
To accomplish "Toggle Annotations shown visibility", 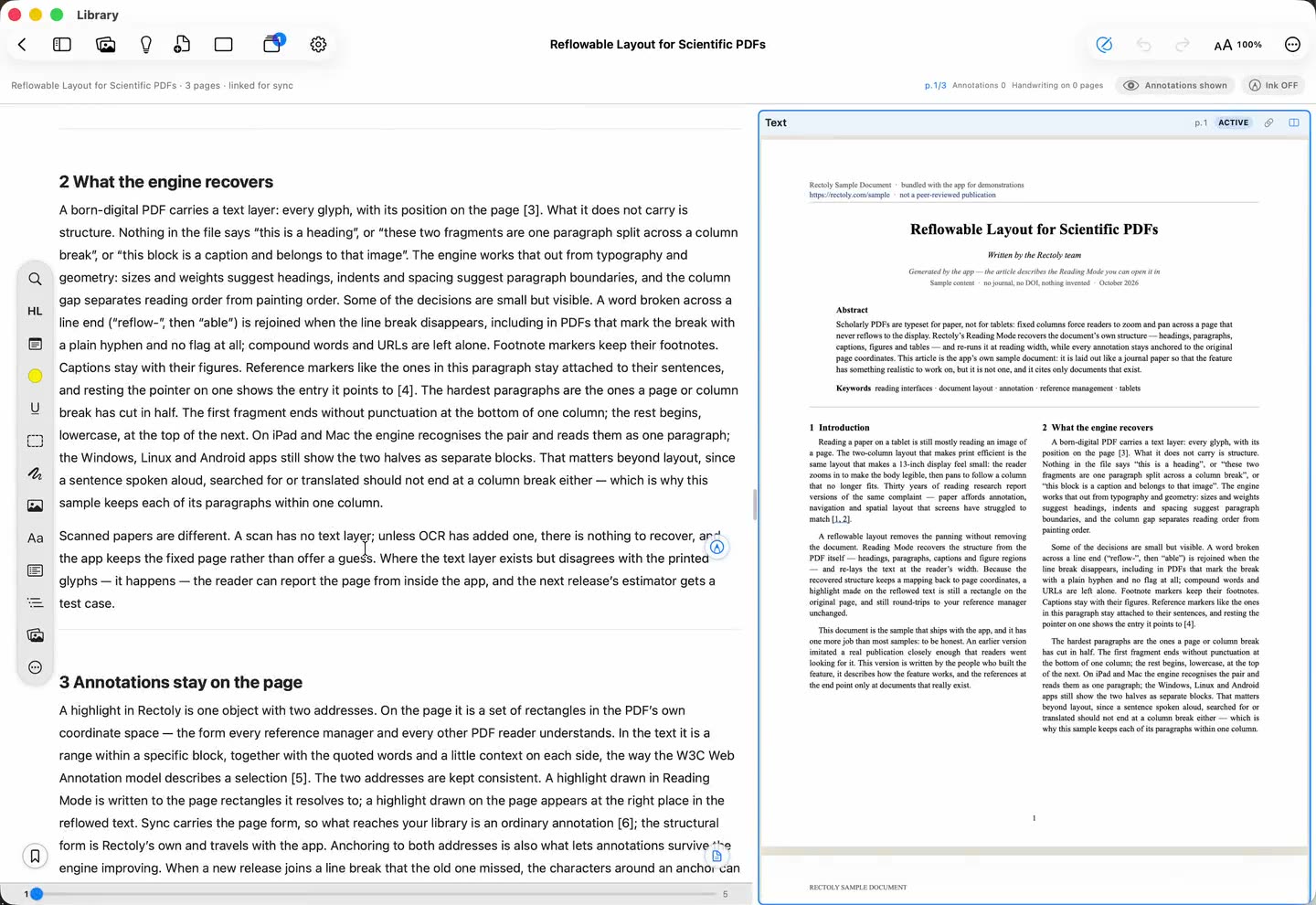I will [1175, 85].
